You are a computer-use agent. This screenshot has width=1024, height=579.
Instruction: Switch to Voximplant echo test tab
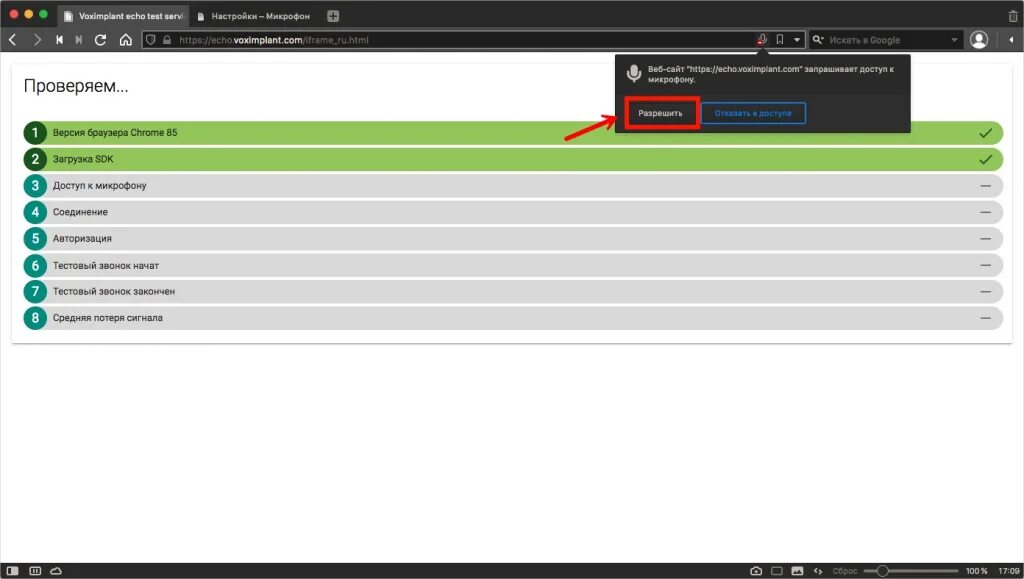(x=124, y=16)
